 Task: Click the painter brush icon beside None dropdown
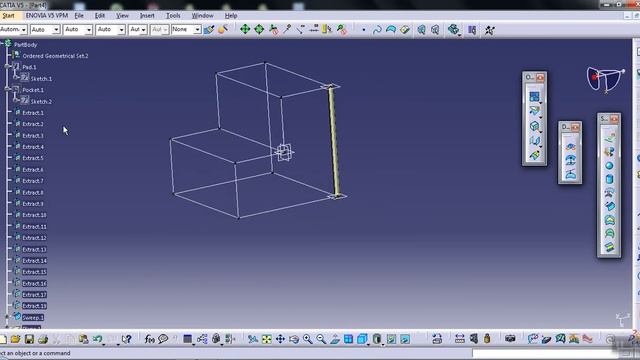tap(209, 29)
